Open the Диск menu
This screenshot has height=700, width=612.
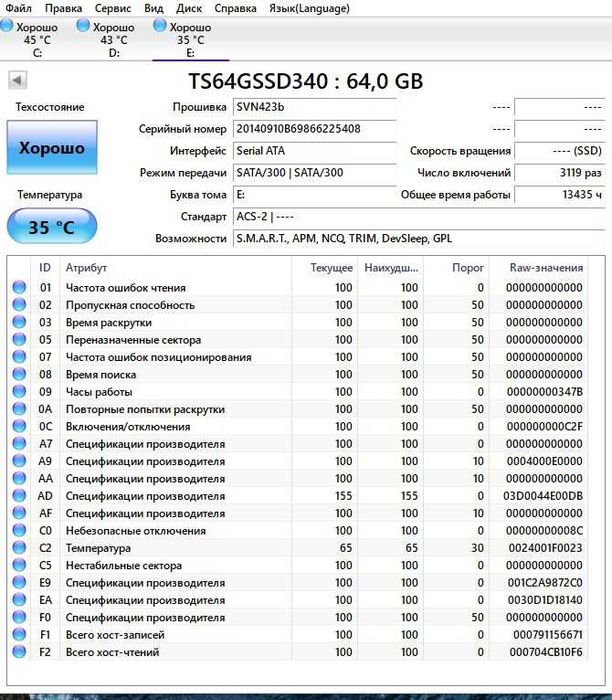point(189,8)
